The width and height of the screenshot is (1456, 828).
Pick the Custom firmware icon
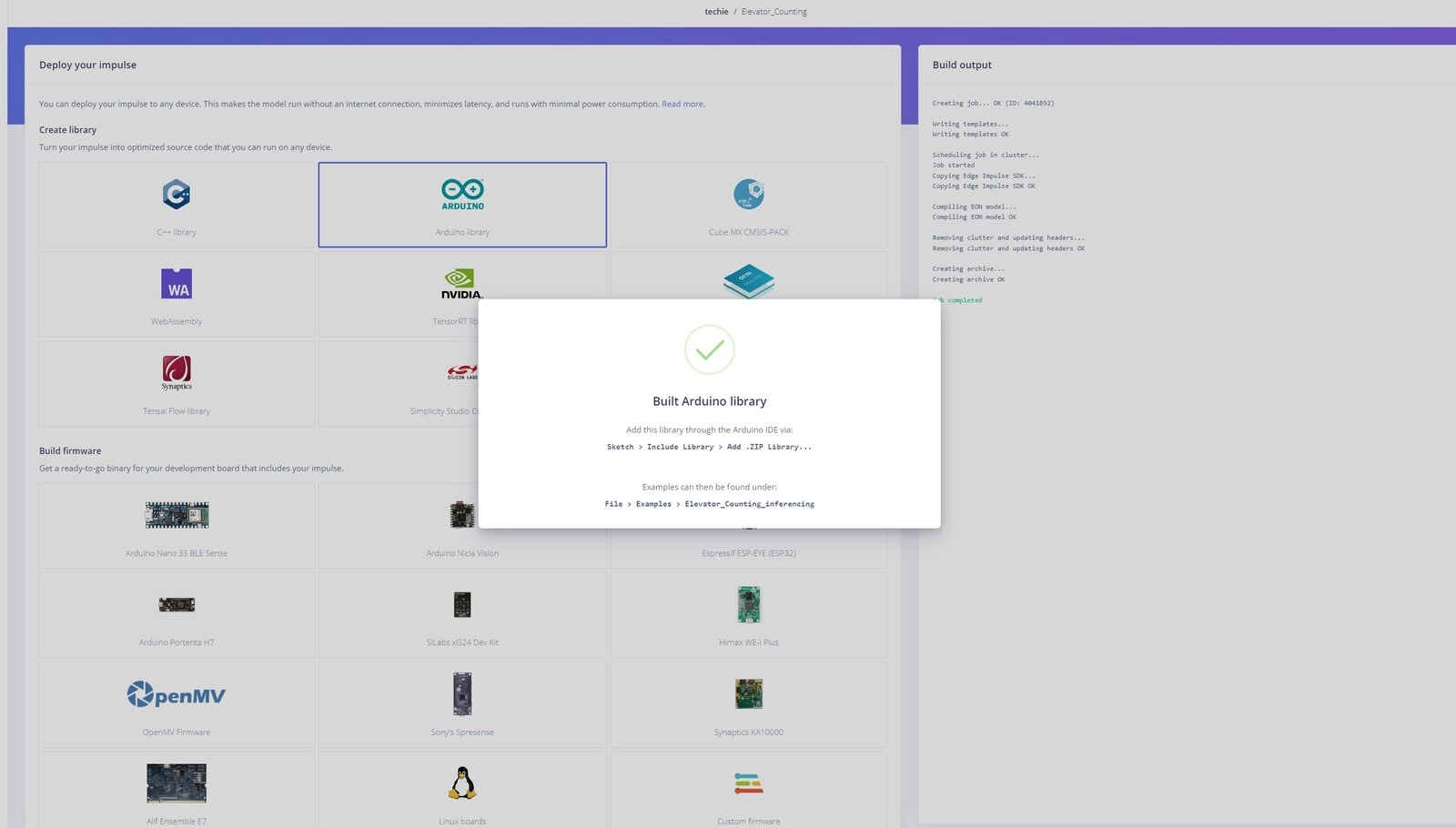pyautogui.click(x=748, y=783)
